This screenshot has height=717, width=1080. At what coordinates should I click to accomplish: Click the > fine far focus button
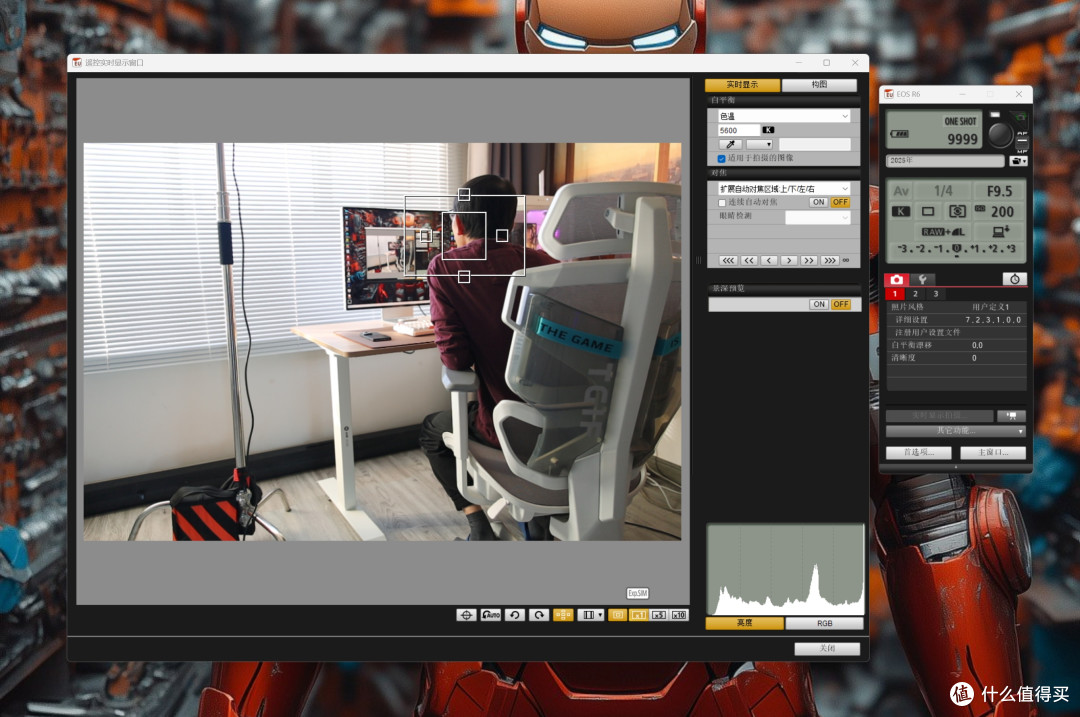(x=789, y=260)
